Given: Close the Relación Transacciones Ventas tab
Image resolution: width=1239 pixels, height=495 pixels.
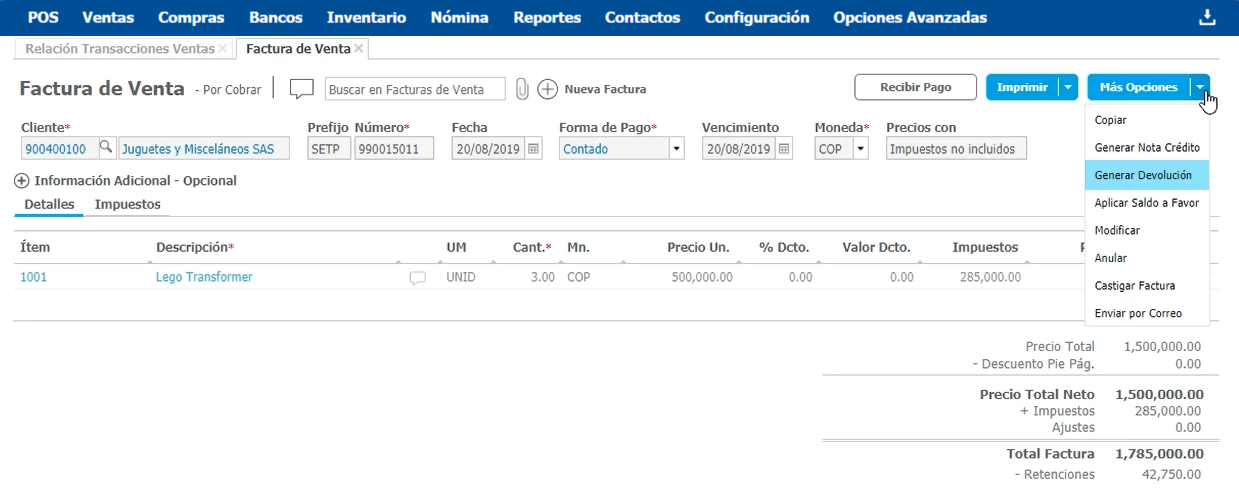Looking at the screenshot, I should pyautogui.click(x=222, y=48).
